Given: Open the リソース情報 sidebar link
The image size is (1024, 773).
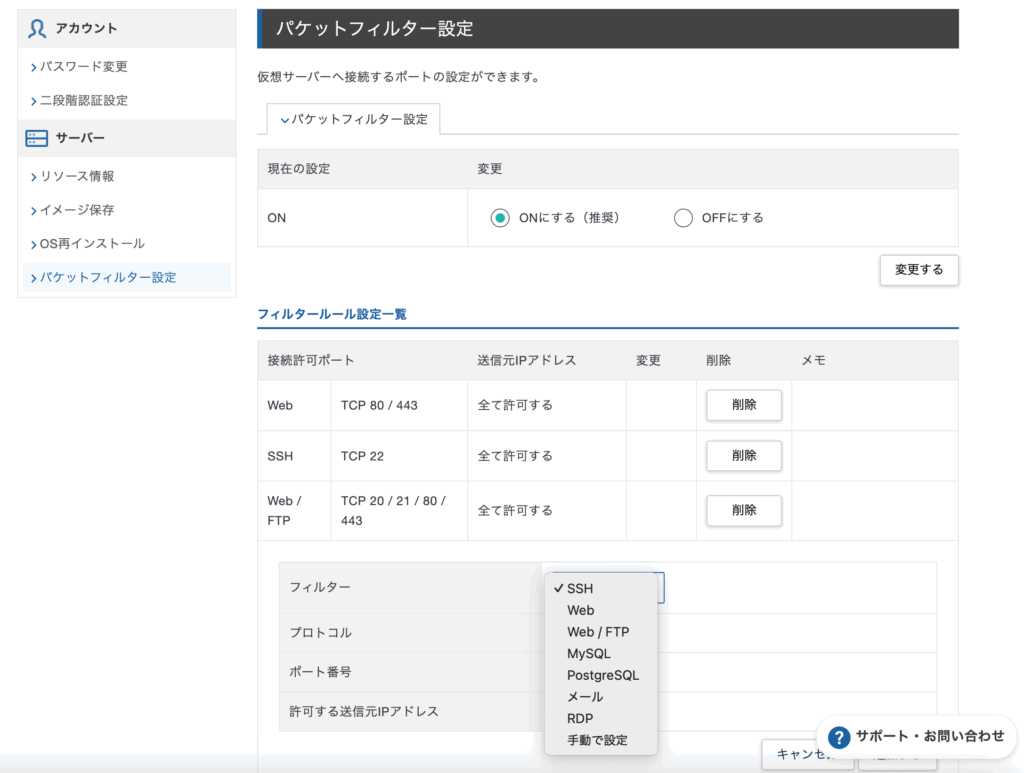Looking at the screenshot, I should click(77, 176).
